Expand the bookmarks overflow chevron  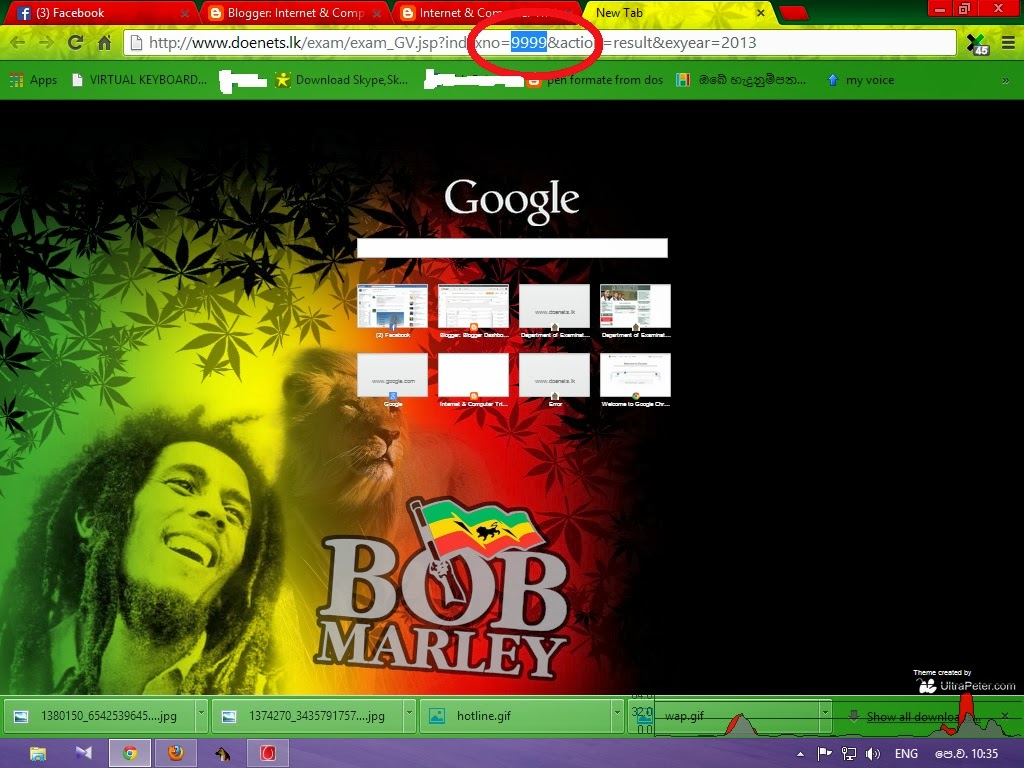coord(1006,80)
